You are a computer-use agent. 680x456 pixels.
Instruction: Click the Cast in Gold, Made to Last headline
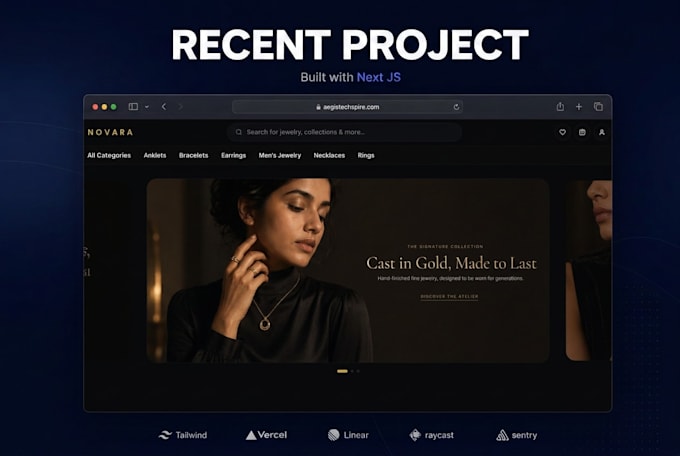[x=451, y=263]
